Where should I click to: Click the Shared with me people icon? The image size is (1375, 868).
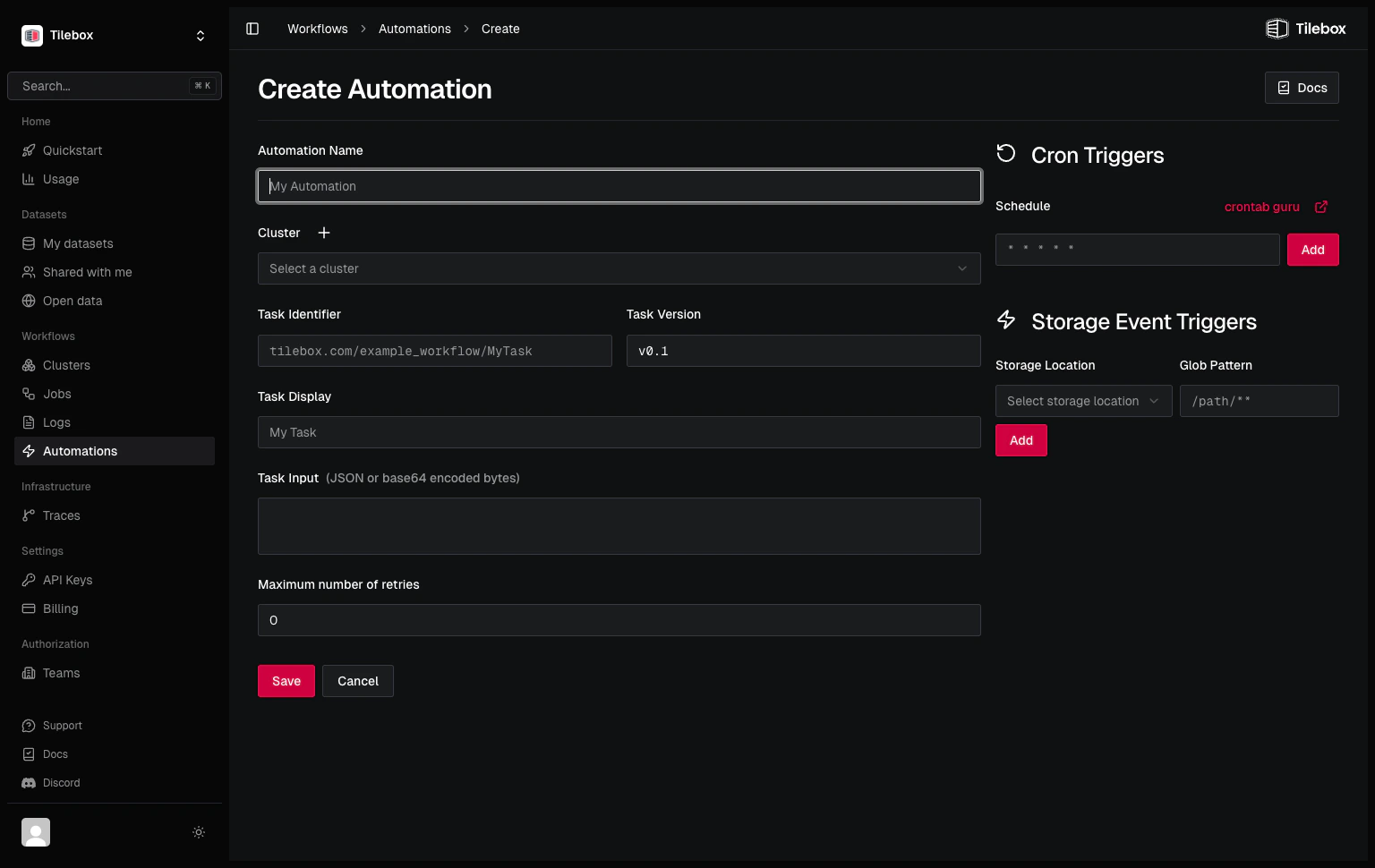point(29,272)
